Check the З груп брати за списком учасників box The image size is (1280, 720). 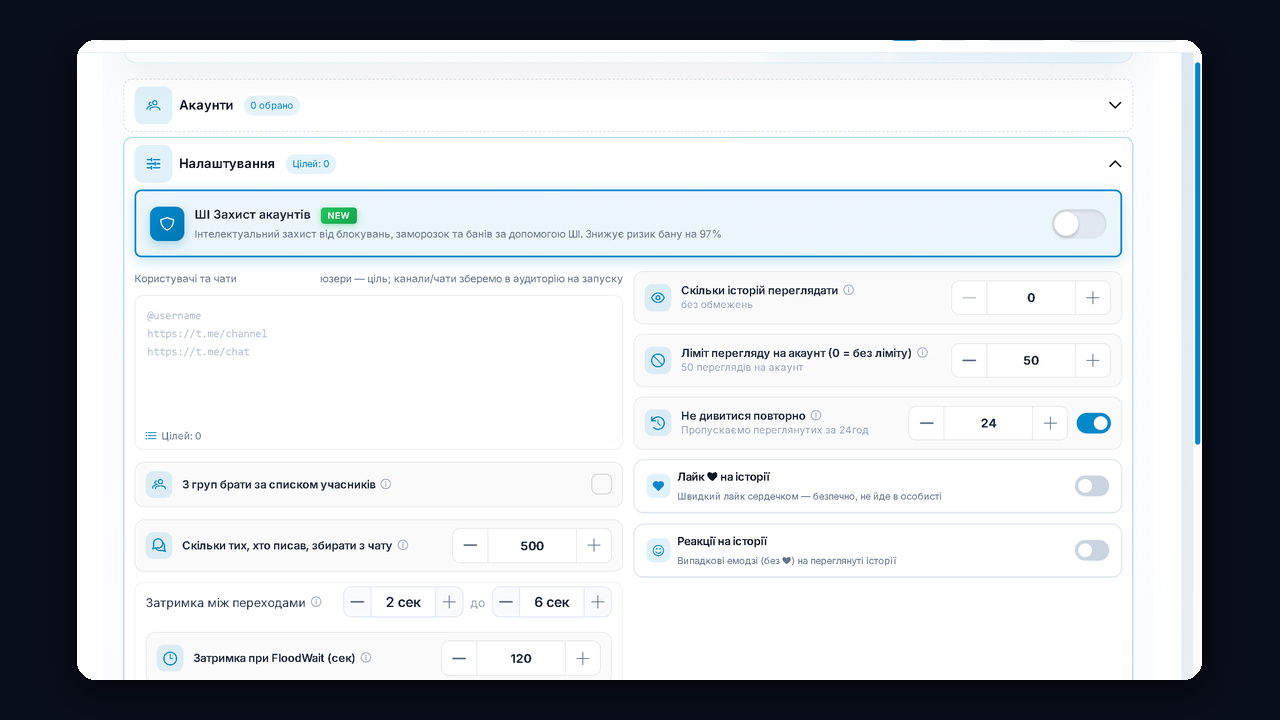coord(601,484)
